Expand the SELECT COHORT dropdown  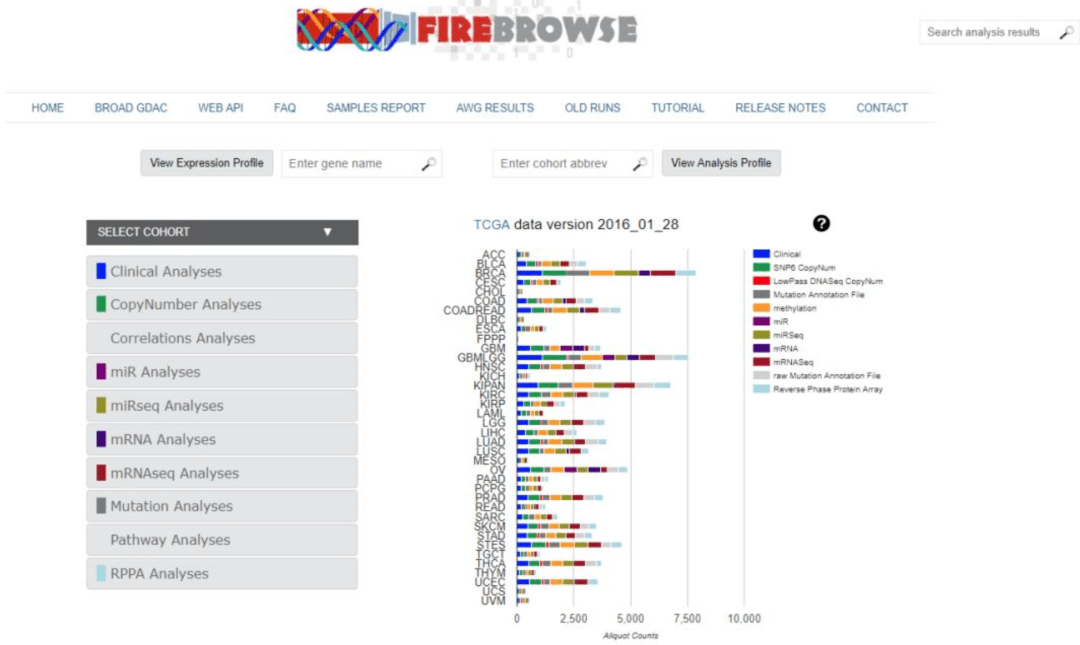(x=222, y=232)
